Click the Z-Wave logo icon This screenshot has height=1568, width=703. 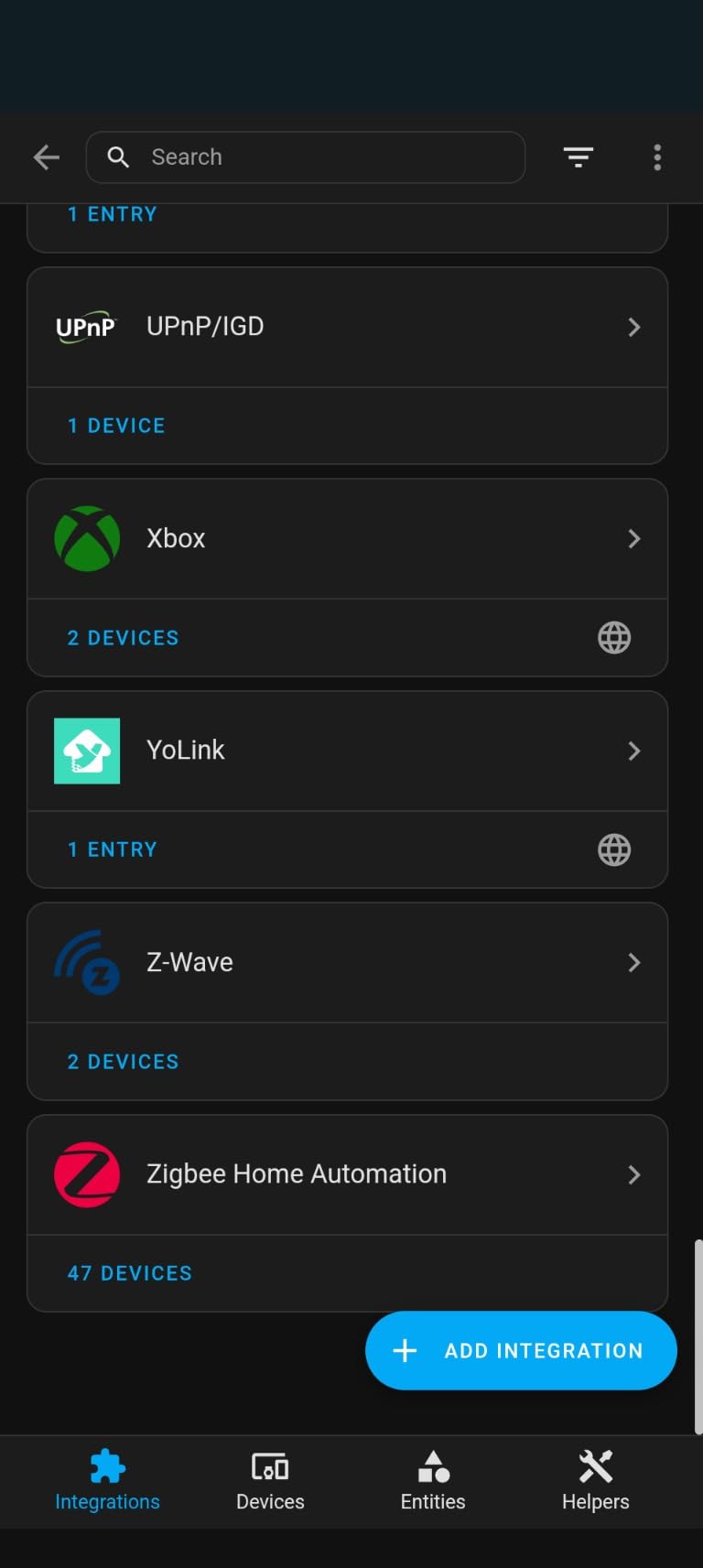coord(87,963)
